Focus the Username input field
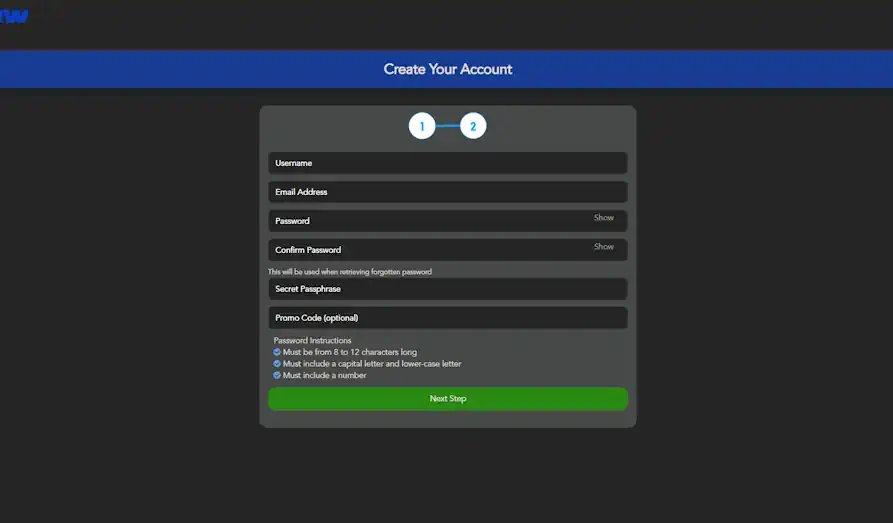 click(x=448, y=163)
